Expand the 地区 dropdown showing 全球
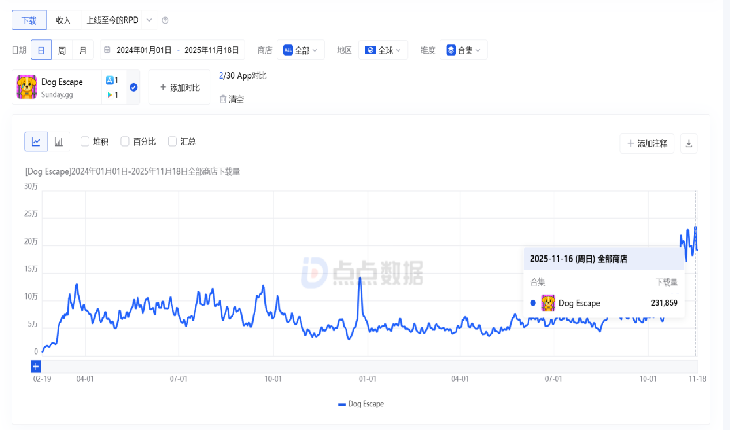Screen dimensions: 730x430 382,49
